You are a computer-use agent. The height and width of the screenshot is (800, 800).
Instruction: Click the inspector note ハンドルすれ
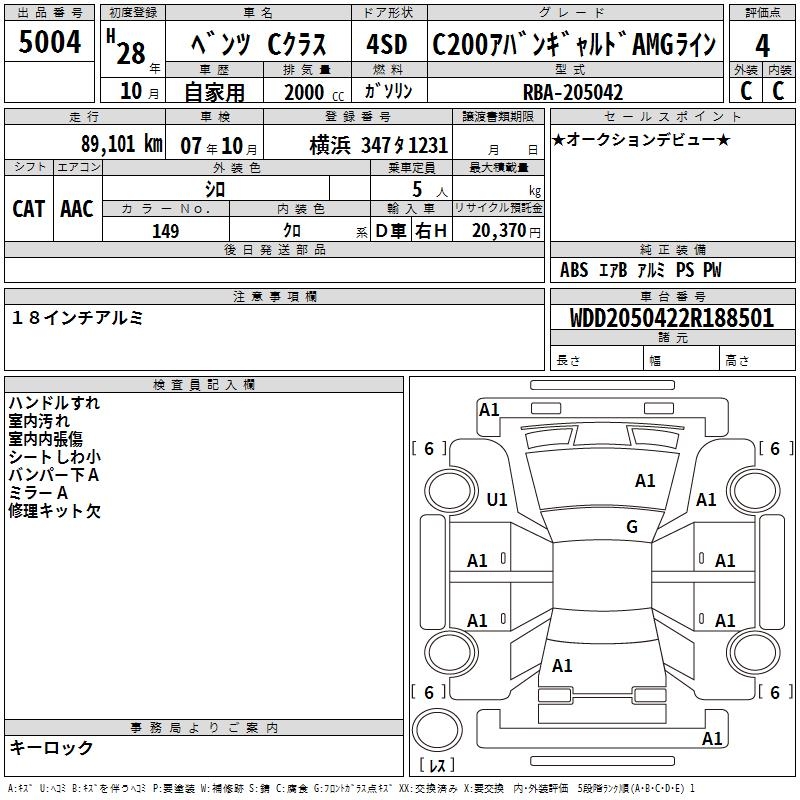pyautogui.click(x=54, y=403)
